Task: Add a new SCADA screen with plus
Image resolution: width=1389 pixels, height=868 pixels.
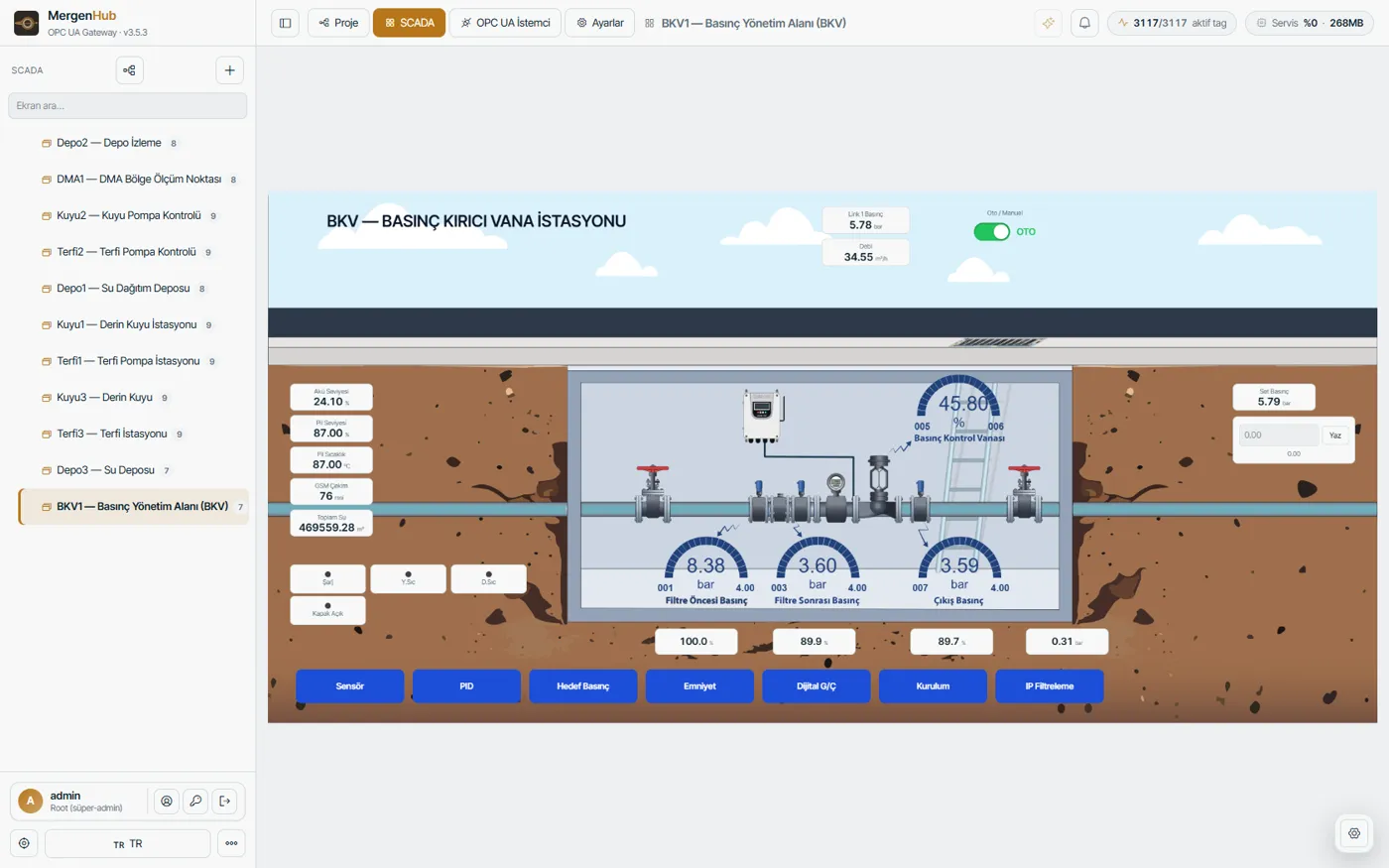Action: [x=229, y=70]
